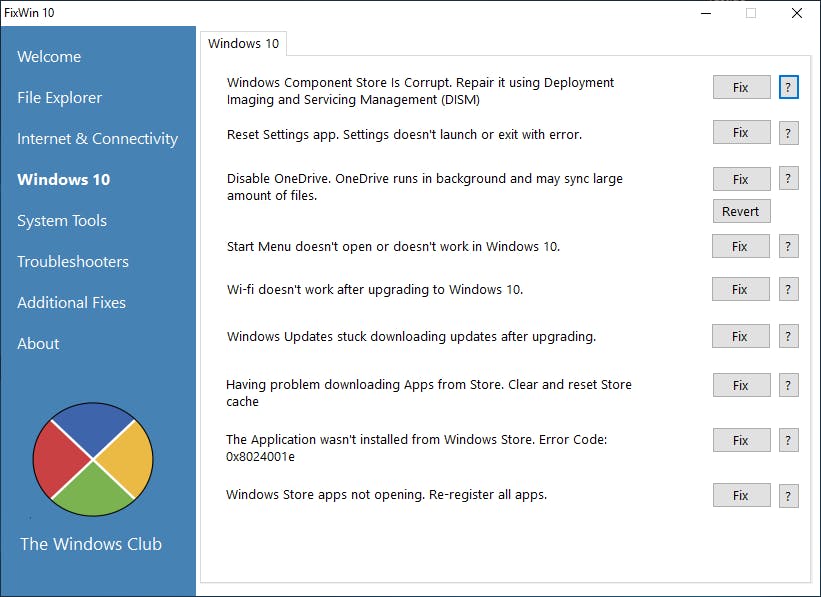Open help for Reset Settings app fix

pos(789,133)
